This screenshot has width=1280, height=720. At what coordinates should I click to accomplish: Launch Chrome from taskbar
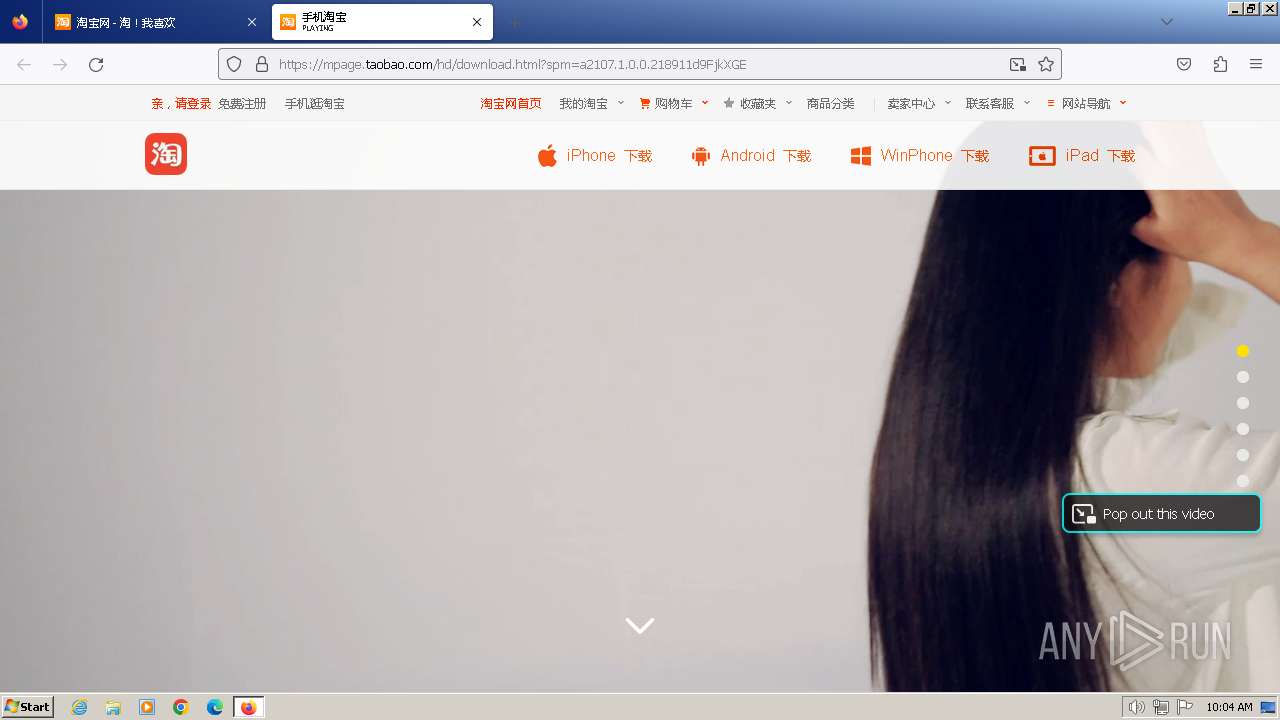181,707
